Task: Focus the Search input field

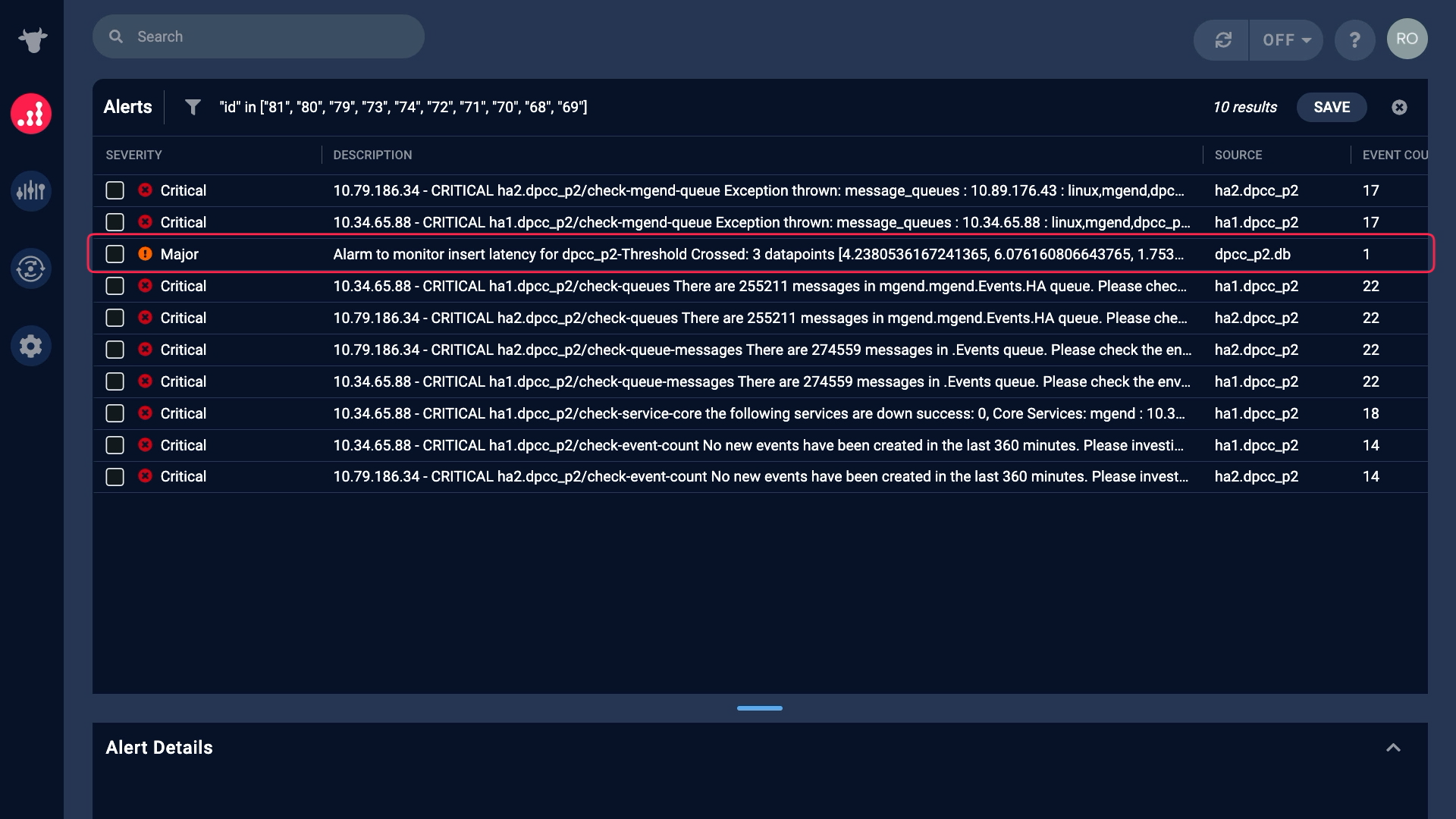Action: (x=258, y=36)
